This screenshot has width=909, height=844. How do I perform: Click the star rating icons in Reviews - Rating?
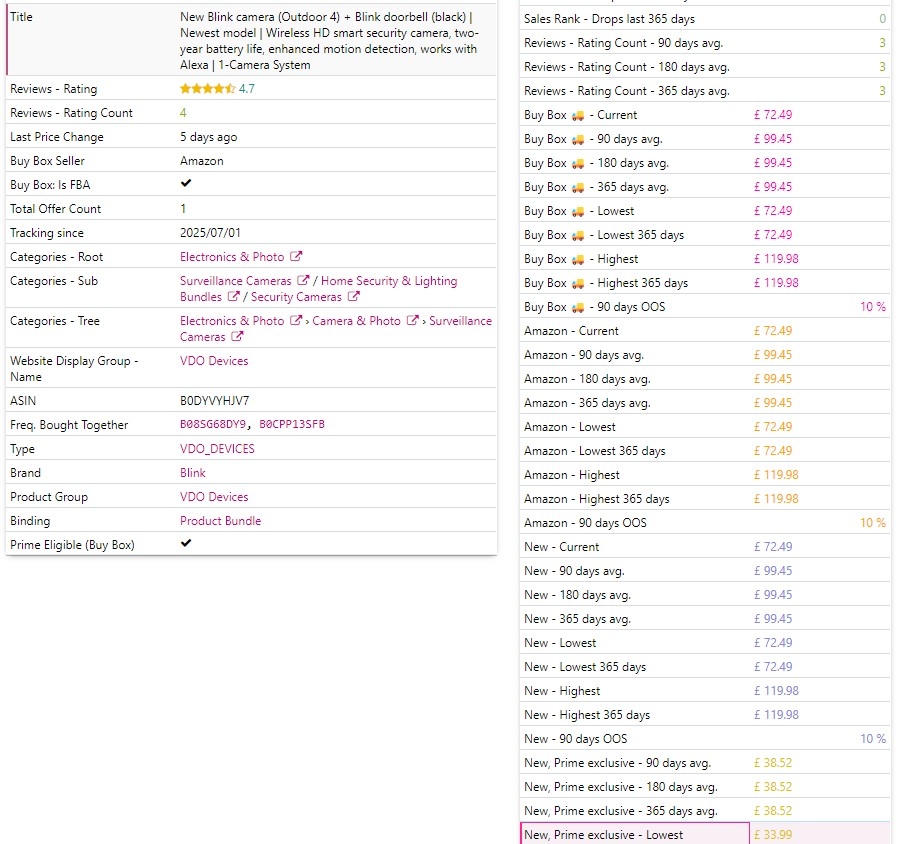click(207, 89)
